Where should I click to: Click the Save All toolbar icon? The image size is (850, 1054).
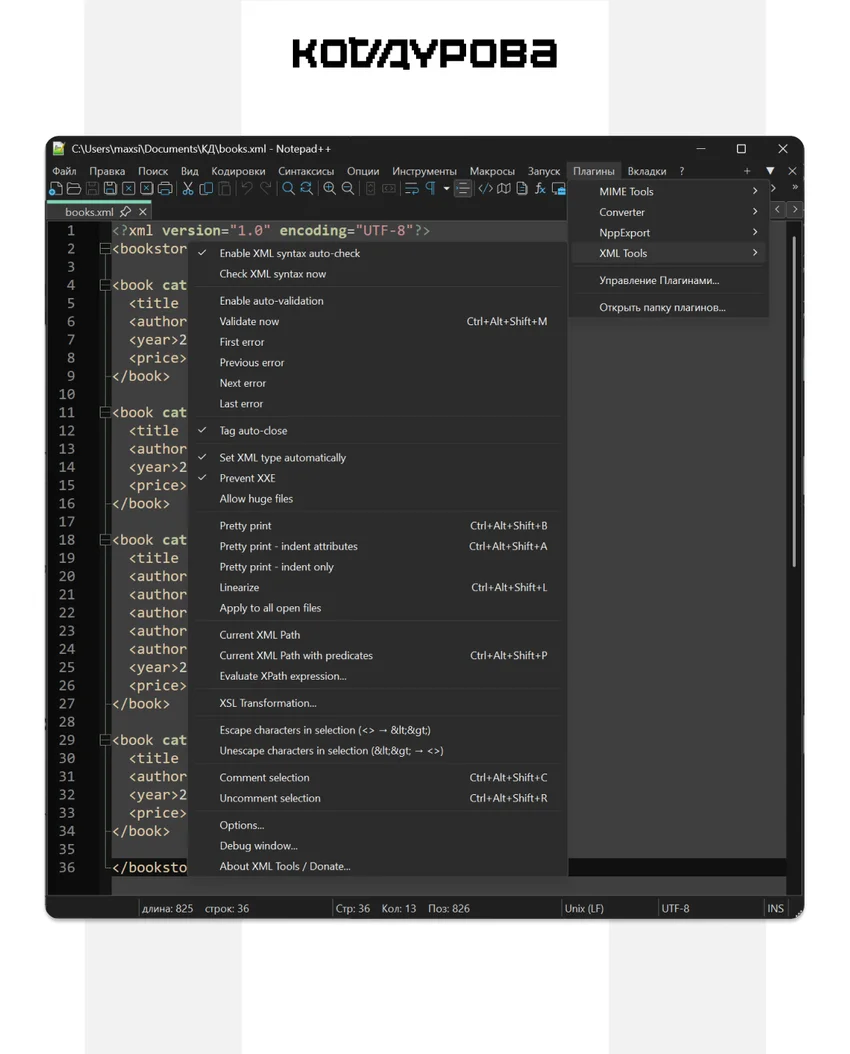[x=110, y=189]
